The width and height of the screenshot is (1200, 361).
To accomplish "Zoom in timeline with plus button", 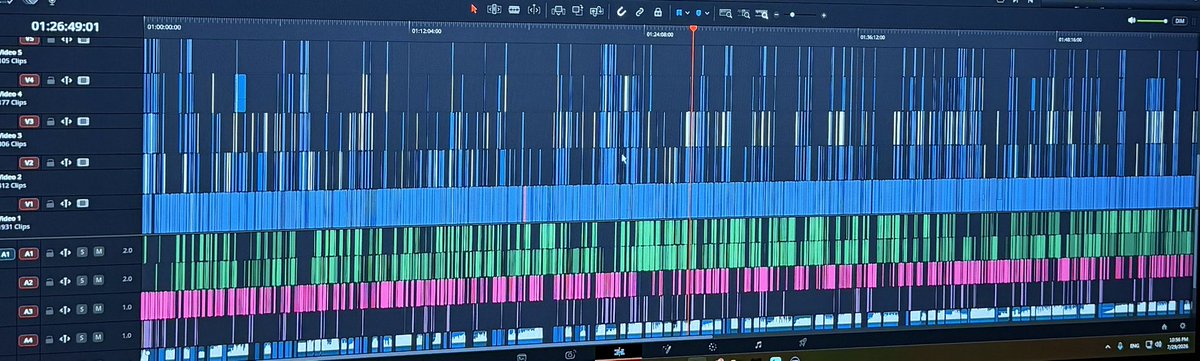I will tap(824, 15).
